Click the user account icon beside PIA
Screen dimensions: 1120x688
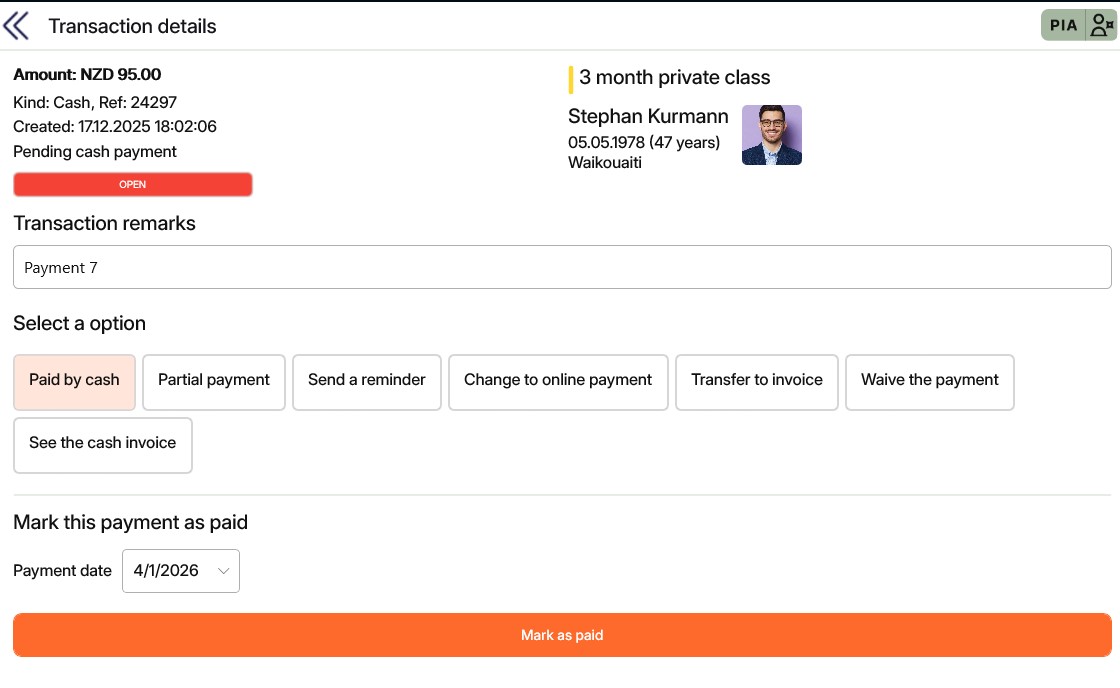click(x=1101, y=26)
